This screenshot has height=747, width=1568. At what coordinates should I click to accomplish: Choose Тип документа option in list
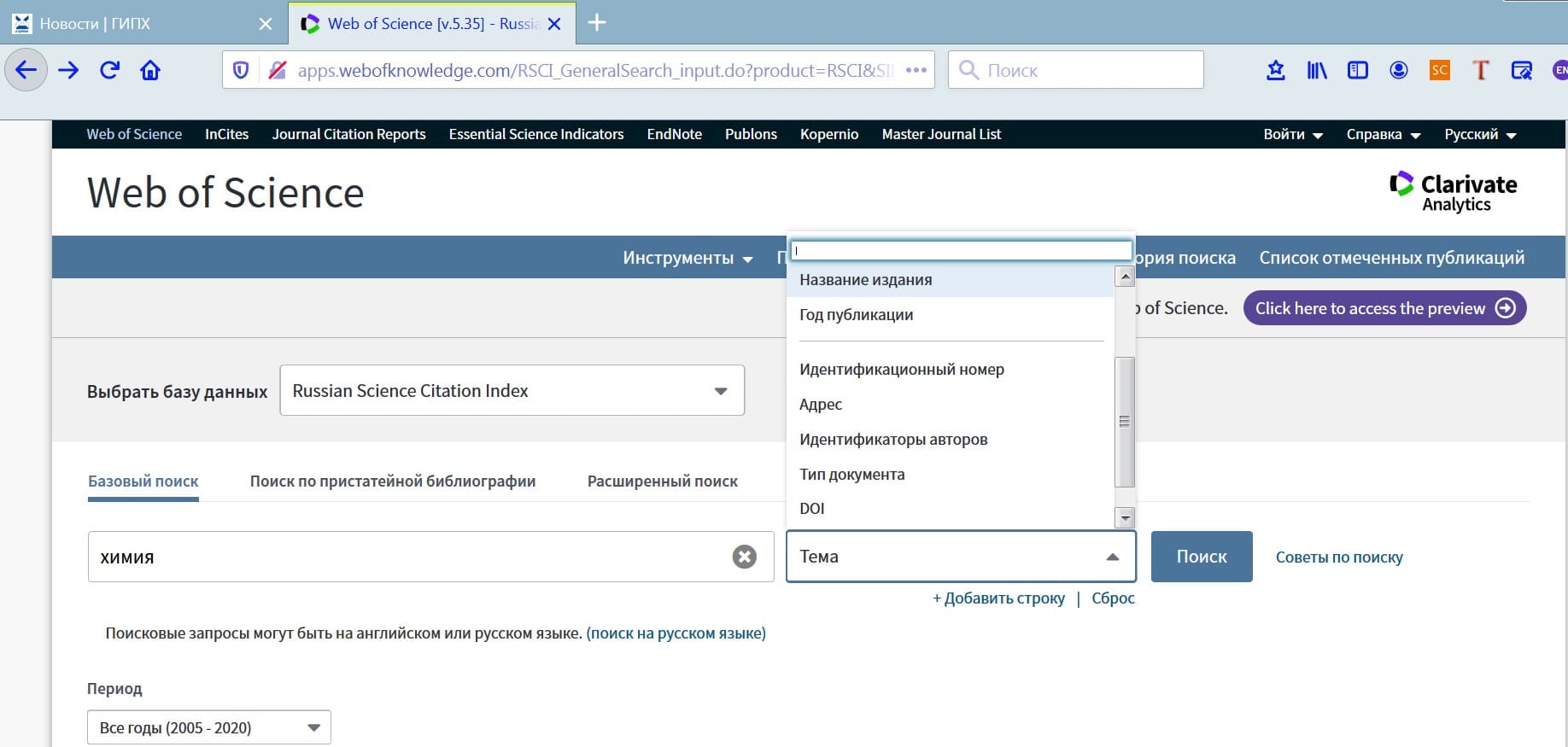tap(851, 475)
